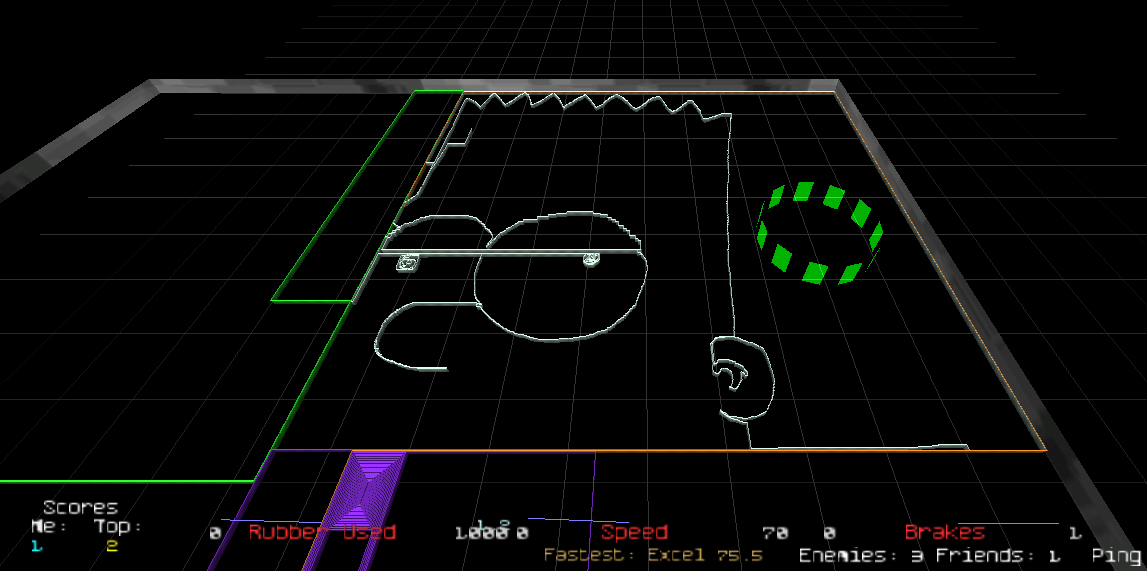Viewport: 1147px width, 571px height.
Task: Click the Scores heading
Action: coord(80,507)
